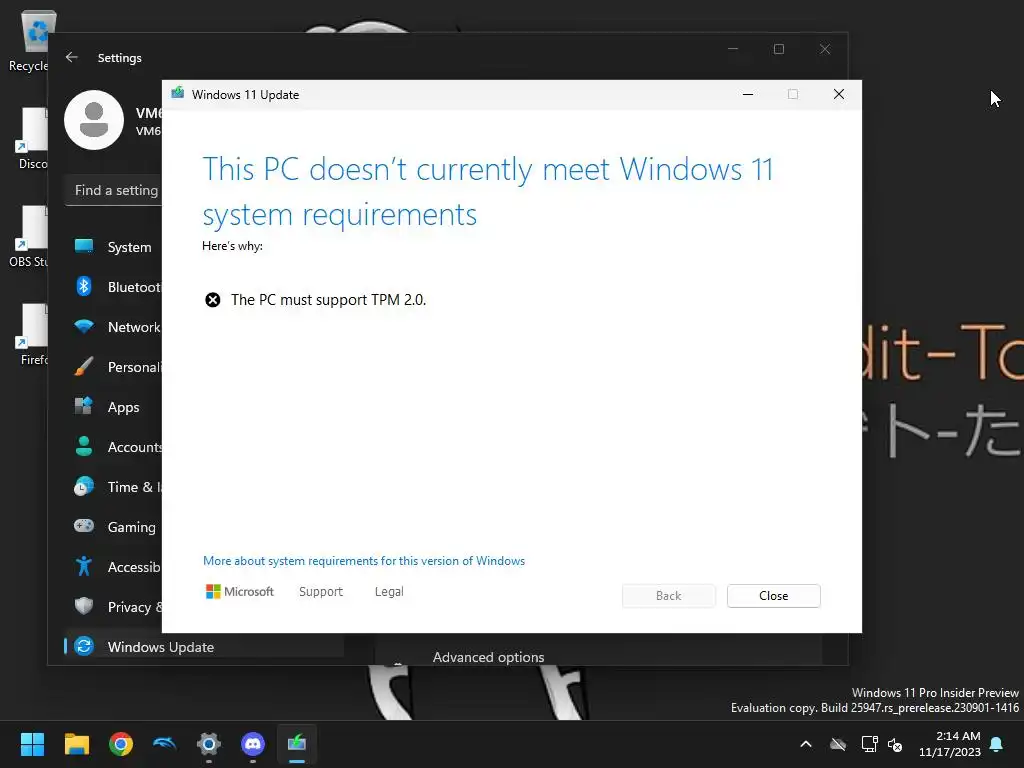This screenshot has height=768, width=1024.
Task: Open the Support link in the dialog
Action: click(x=321, y=592)
